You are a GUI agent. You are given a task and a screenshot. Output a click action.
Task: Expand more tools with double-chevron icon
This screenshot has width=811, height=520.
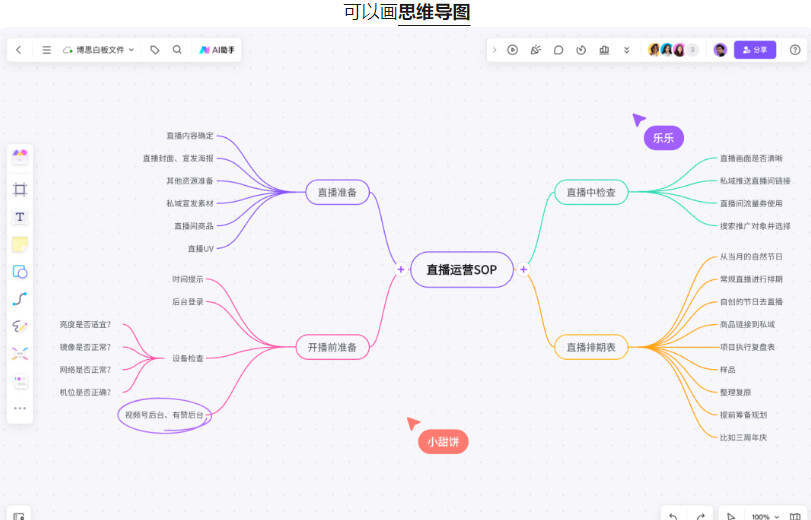click(x=627, y=50)
